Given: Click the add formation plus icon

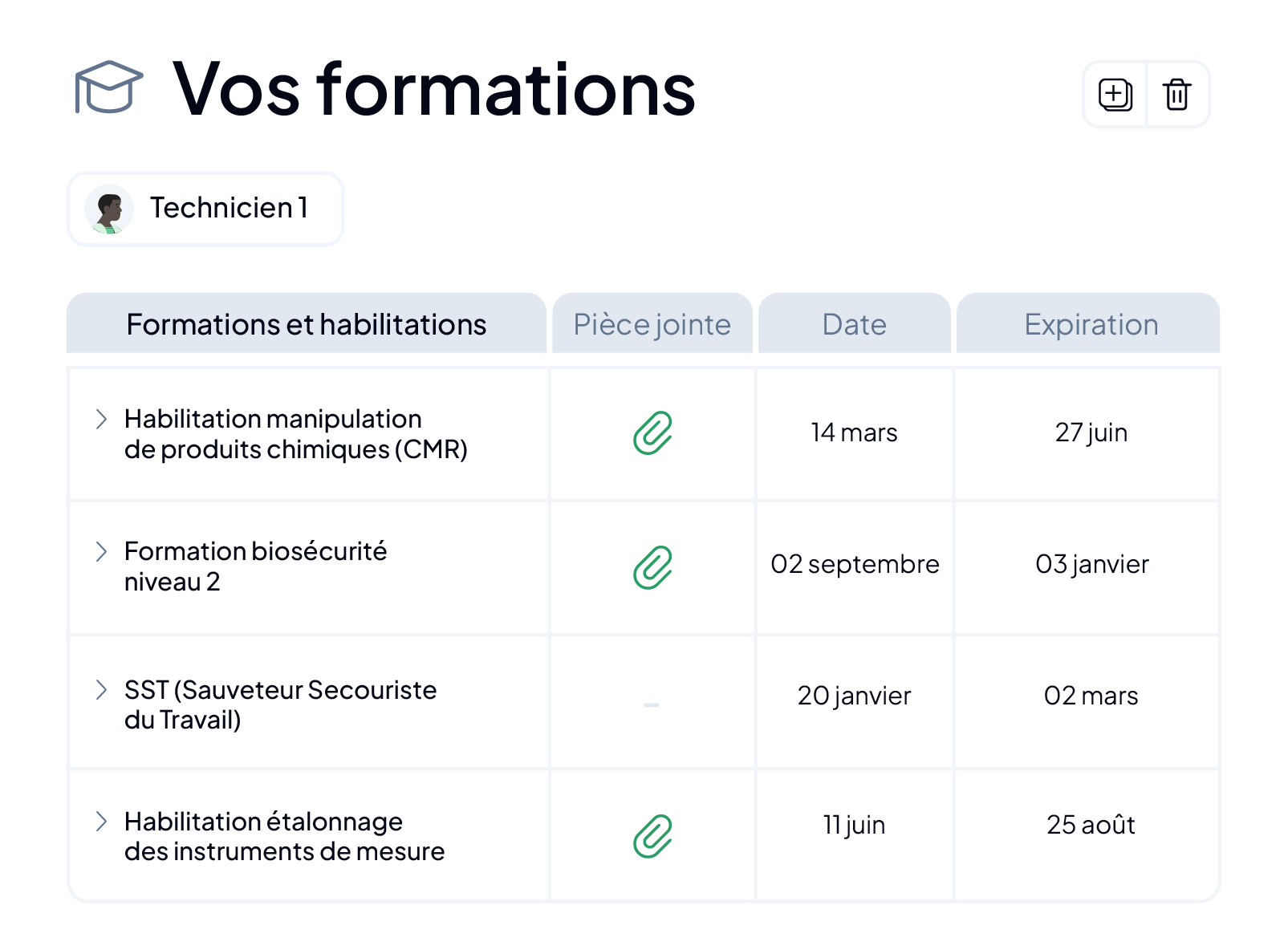Looking at the screenshot, I should 1115,95.
